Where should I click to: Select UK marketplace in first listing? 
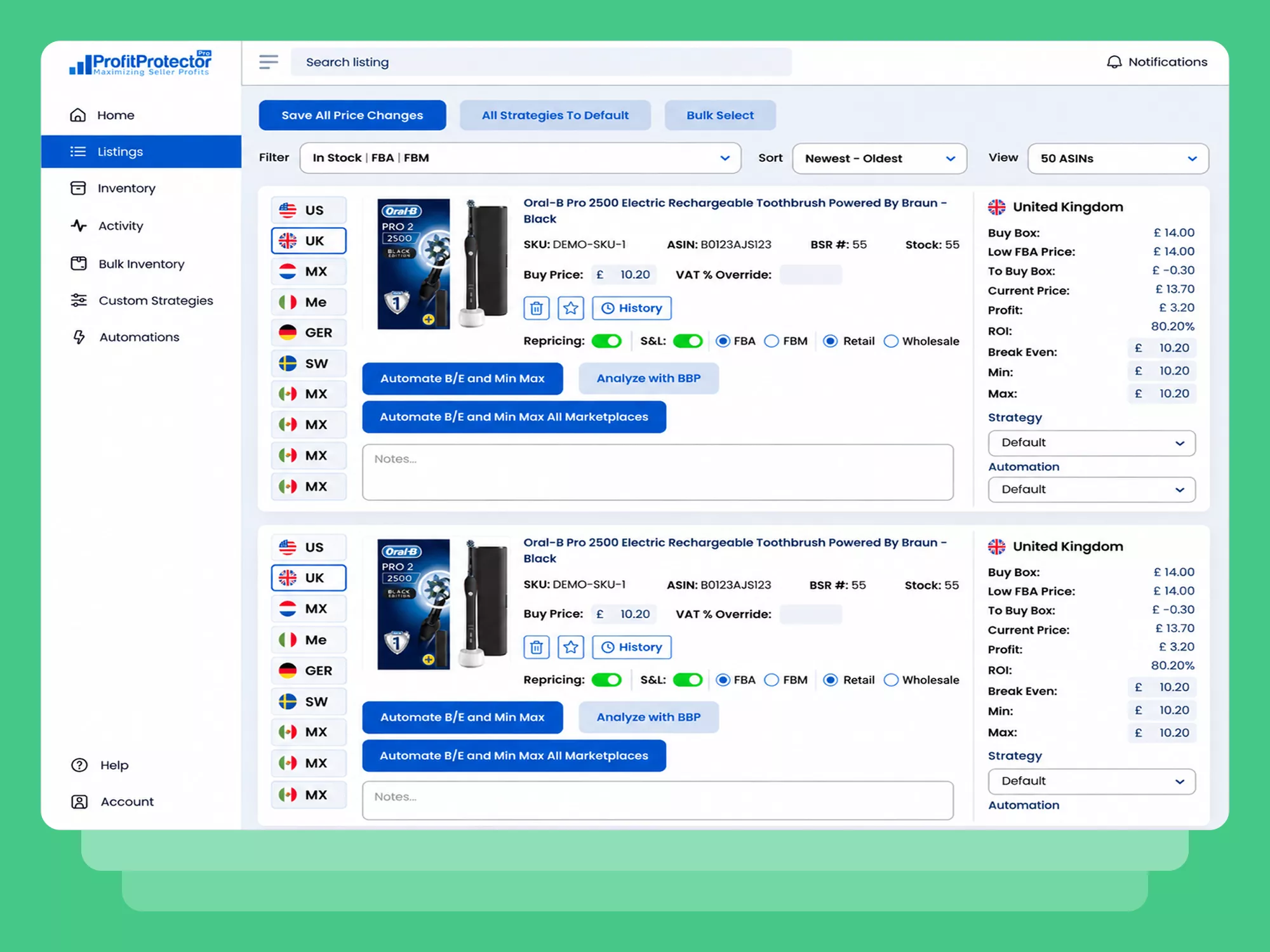[309, 241]
